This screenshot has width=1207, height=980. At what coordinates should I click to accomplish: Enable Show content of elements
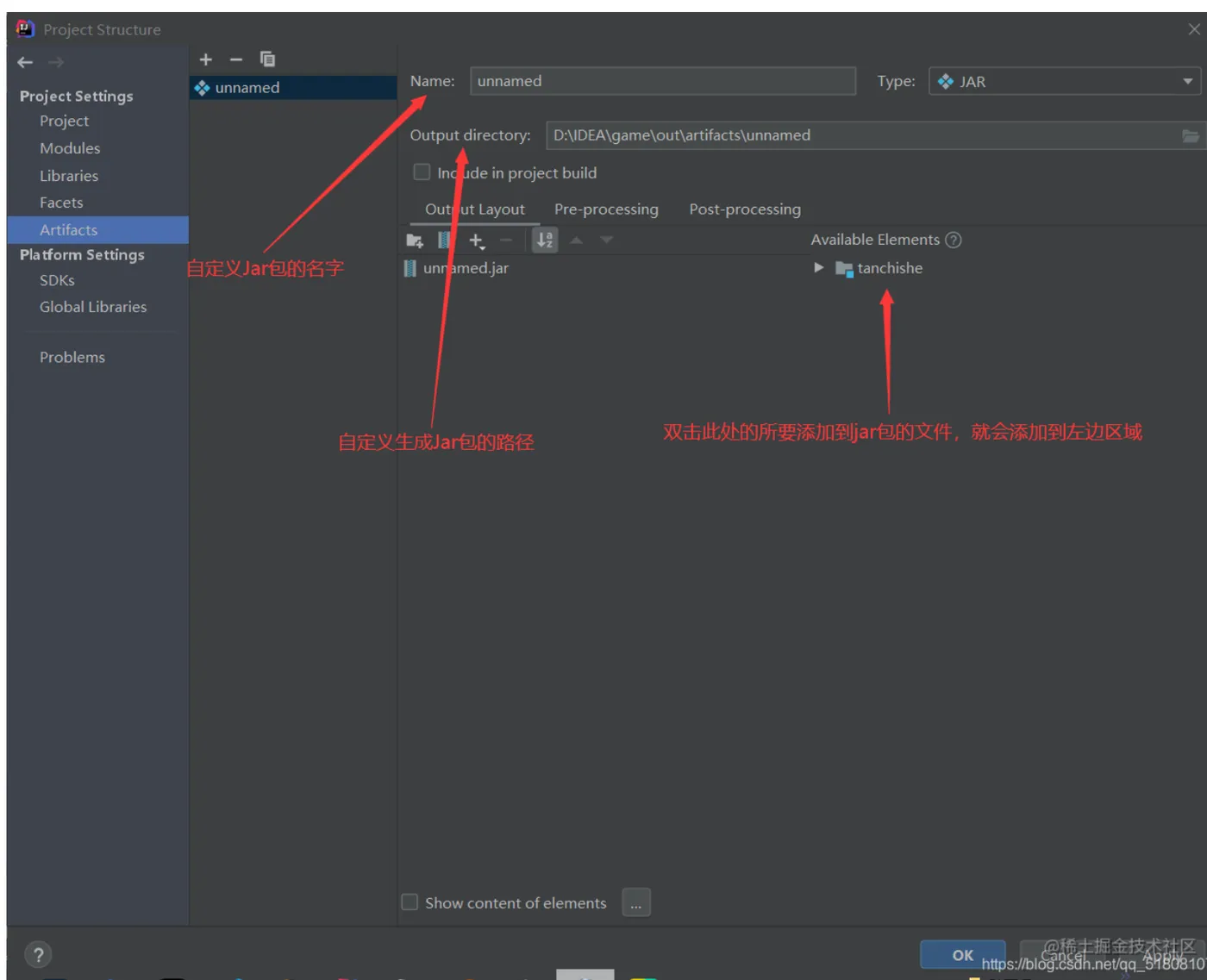pos(410,902)
